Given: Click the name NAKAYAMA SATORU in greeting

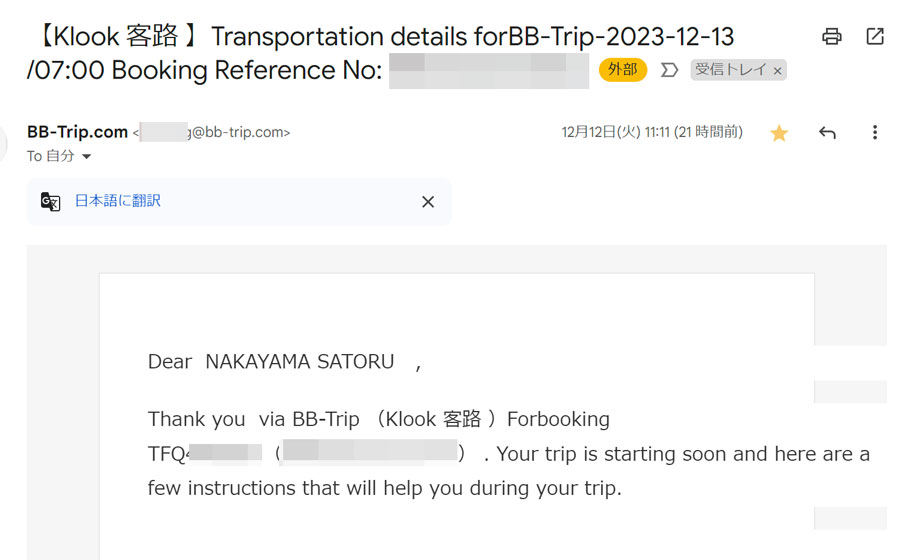Looking at the screenshot, I should 300,362.
